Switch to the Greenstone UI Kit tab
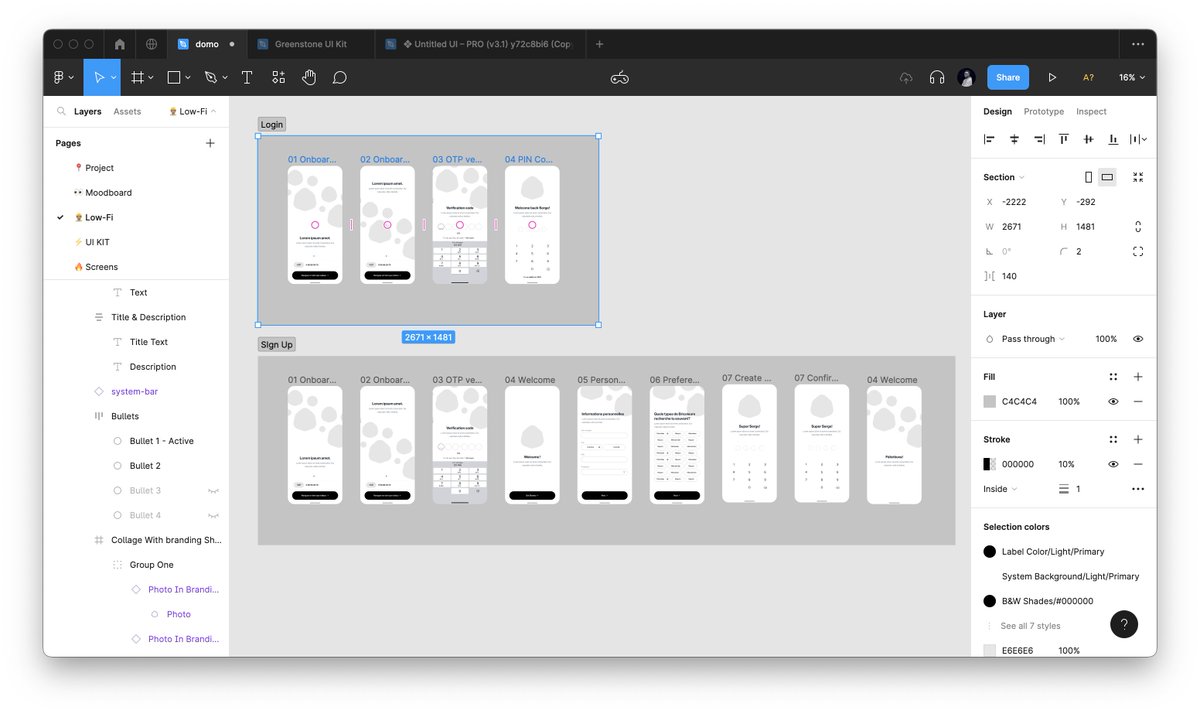Viewport: 1200px width, 714px height. tap(310, 44)
